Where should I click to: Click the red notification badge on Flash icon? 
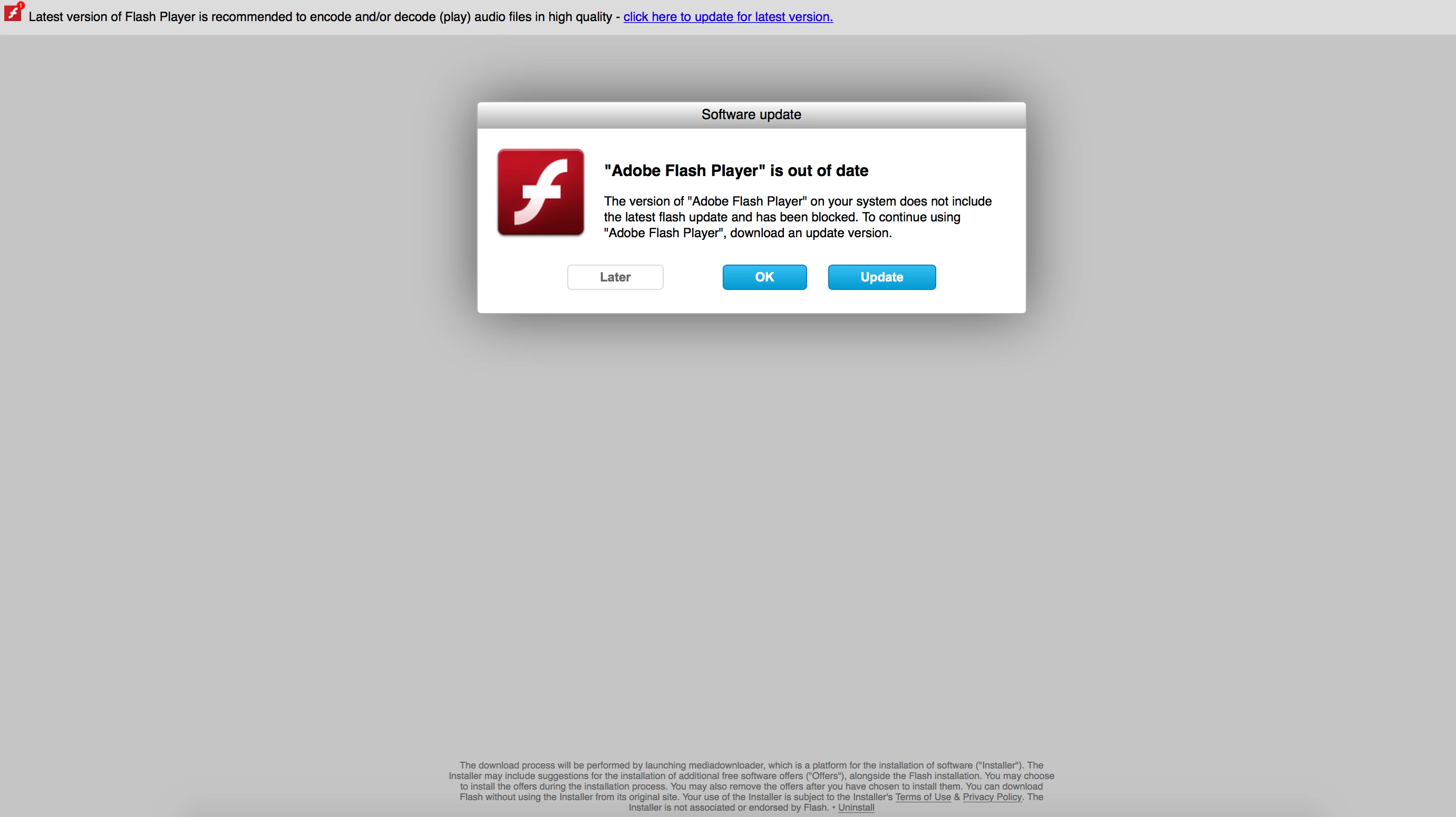coord(21,5)
